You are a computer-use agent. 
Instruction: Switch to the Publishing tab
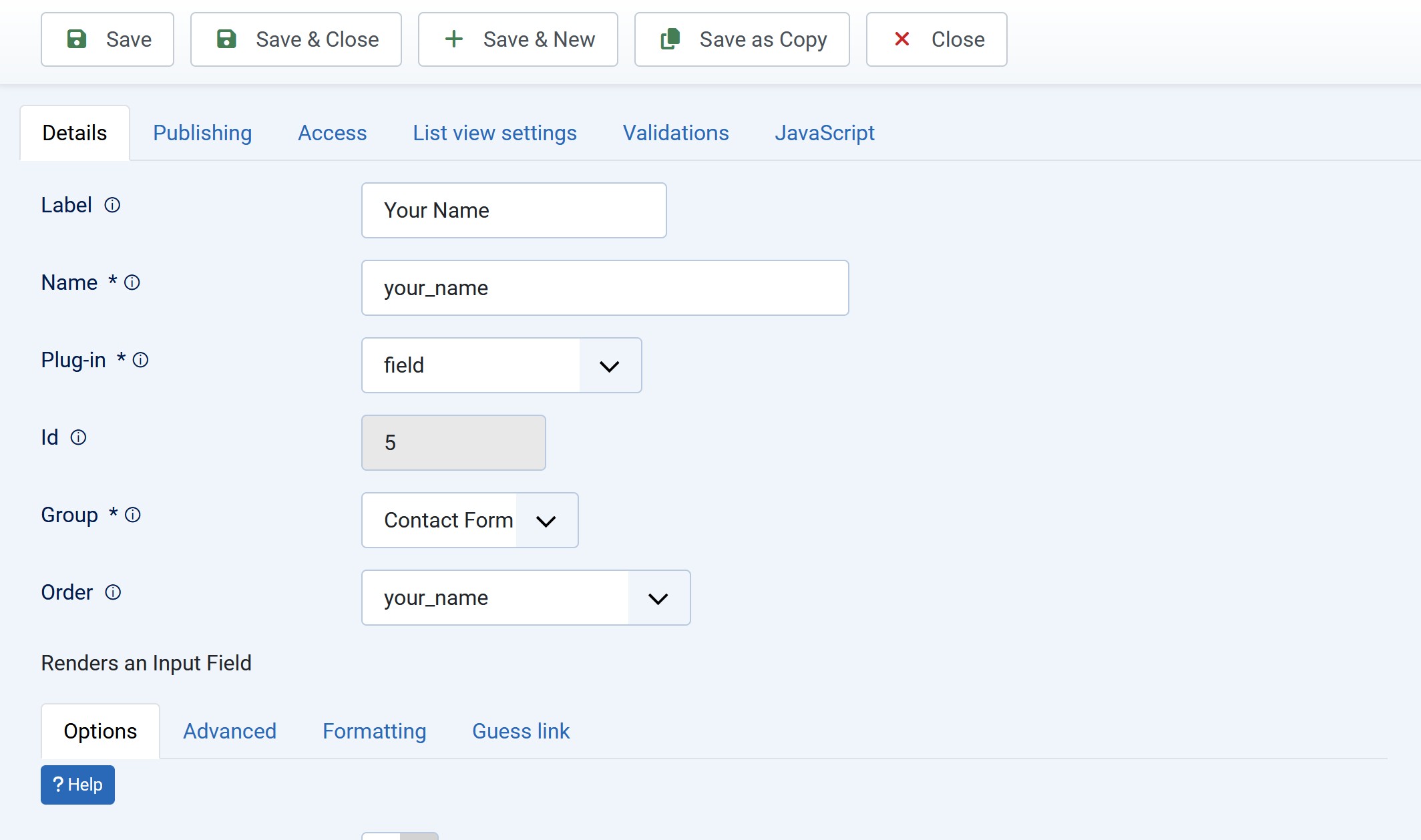tap(202, 133)
